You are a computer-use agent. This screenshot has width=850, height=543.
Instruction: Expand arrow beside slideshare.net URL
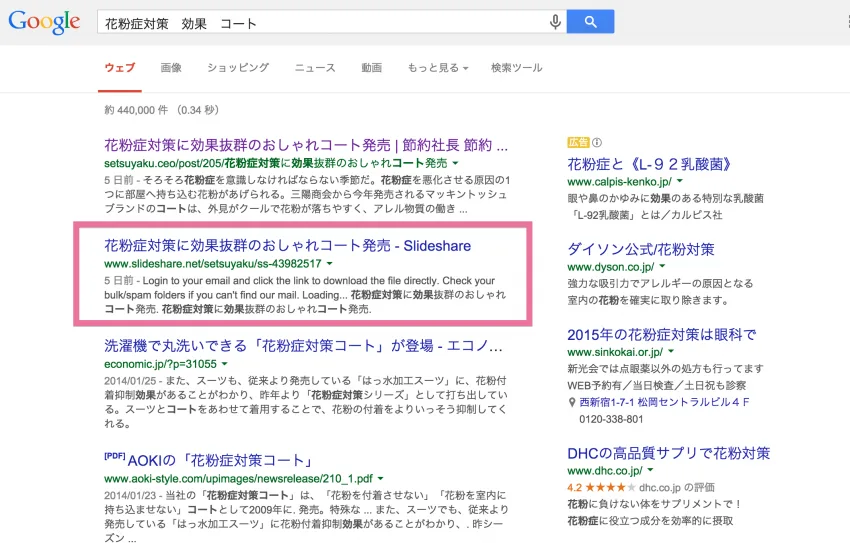point(330,264)
